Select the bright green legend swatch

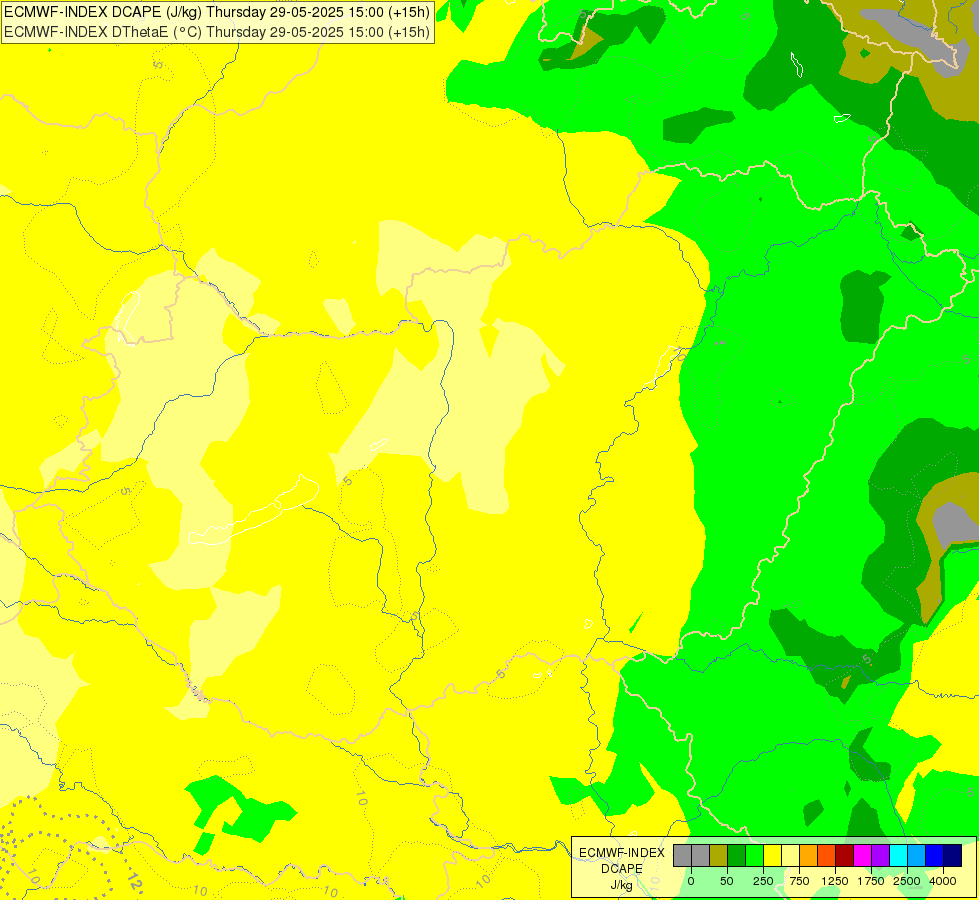click(x=754, y=855)
